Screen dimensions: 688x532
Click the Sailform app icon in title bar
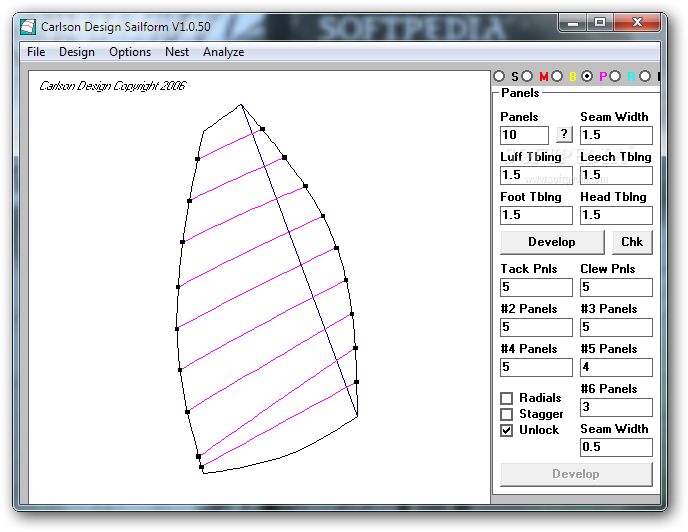(x=28, y=27)
